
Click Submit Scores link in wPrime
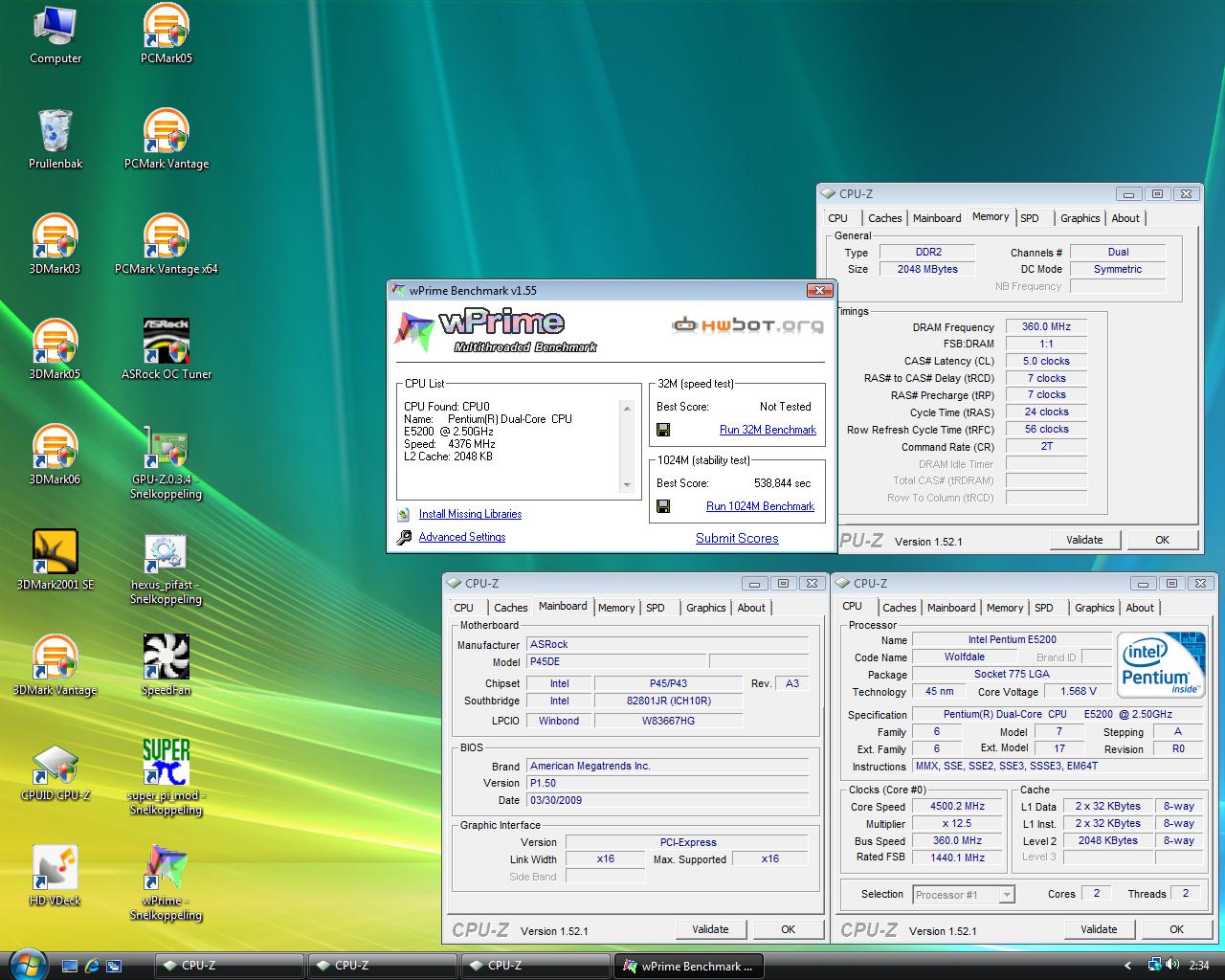click(x=737, y=538)
